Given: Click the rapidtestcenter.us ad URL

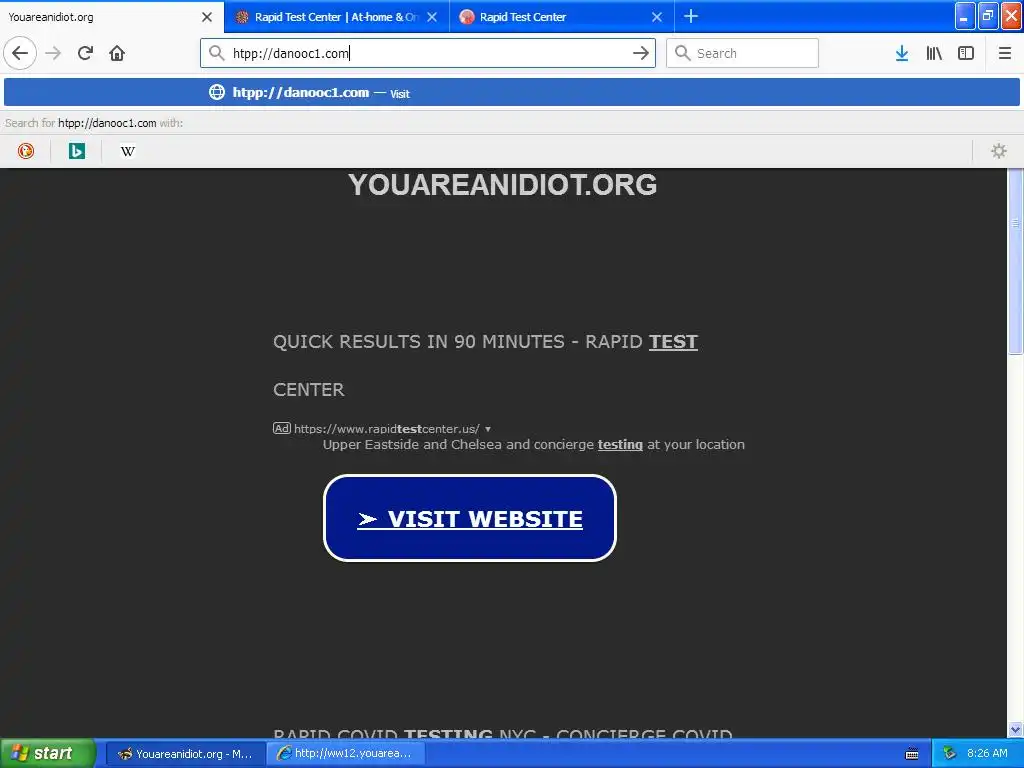Looking at the screenshot, I should point(387,428).
